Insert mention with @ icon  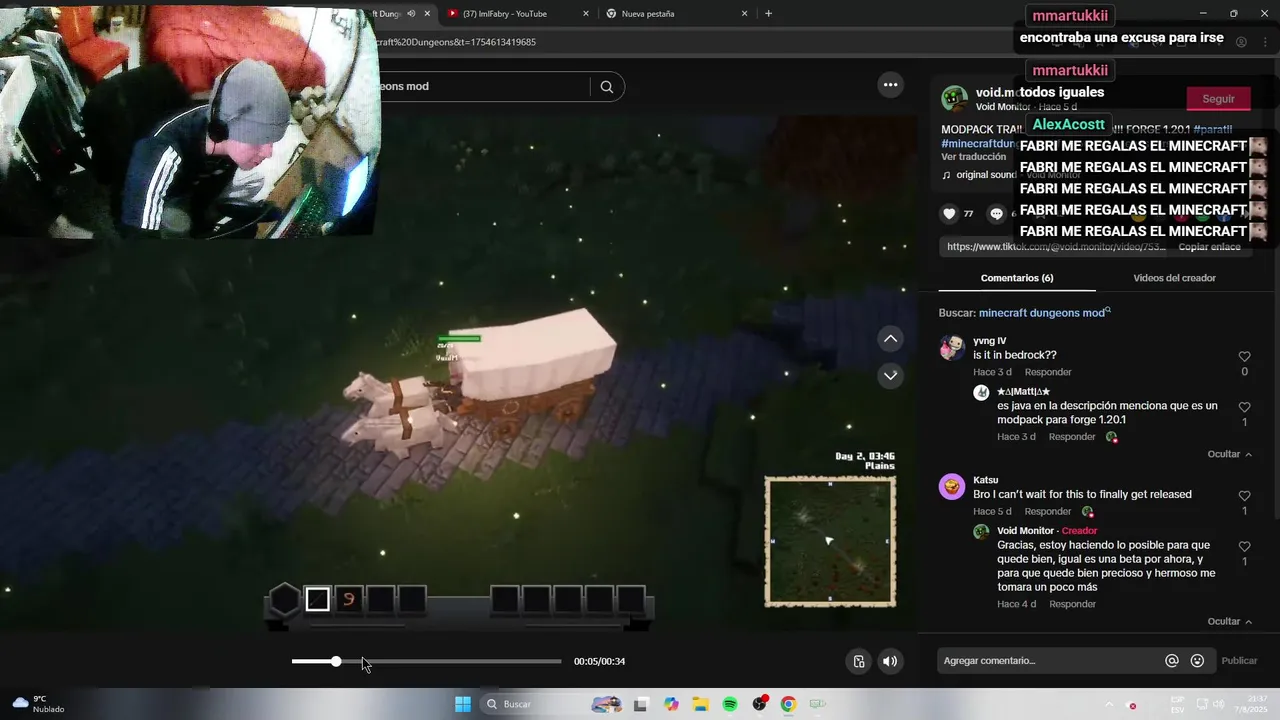(1172, 661)
